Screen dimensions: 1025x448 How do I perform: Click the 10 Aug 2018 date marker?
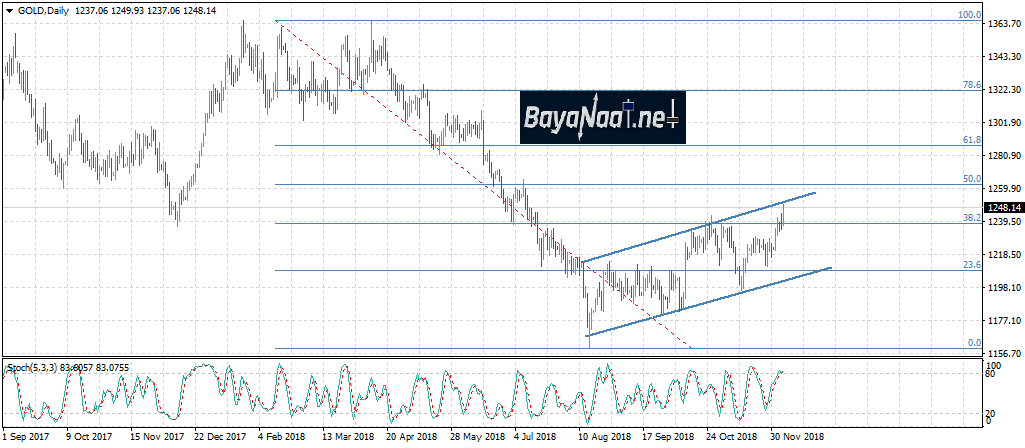tap(603, 437)
